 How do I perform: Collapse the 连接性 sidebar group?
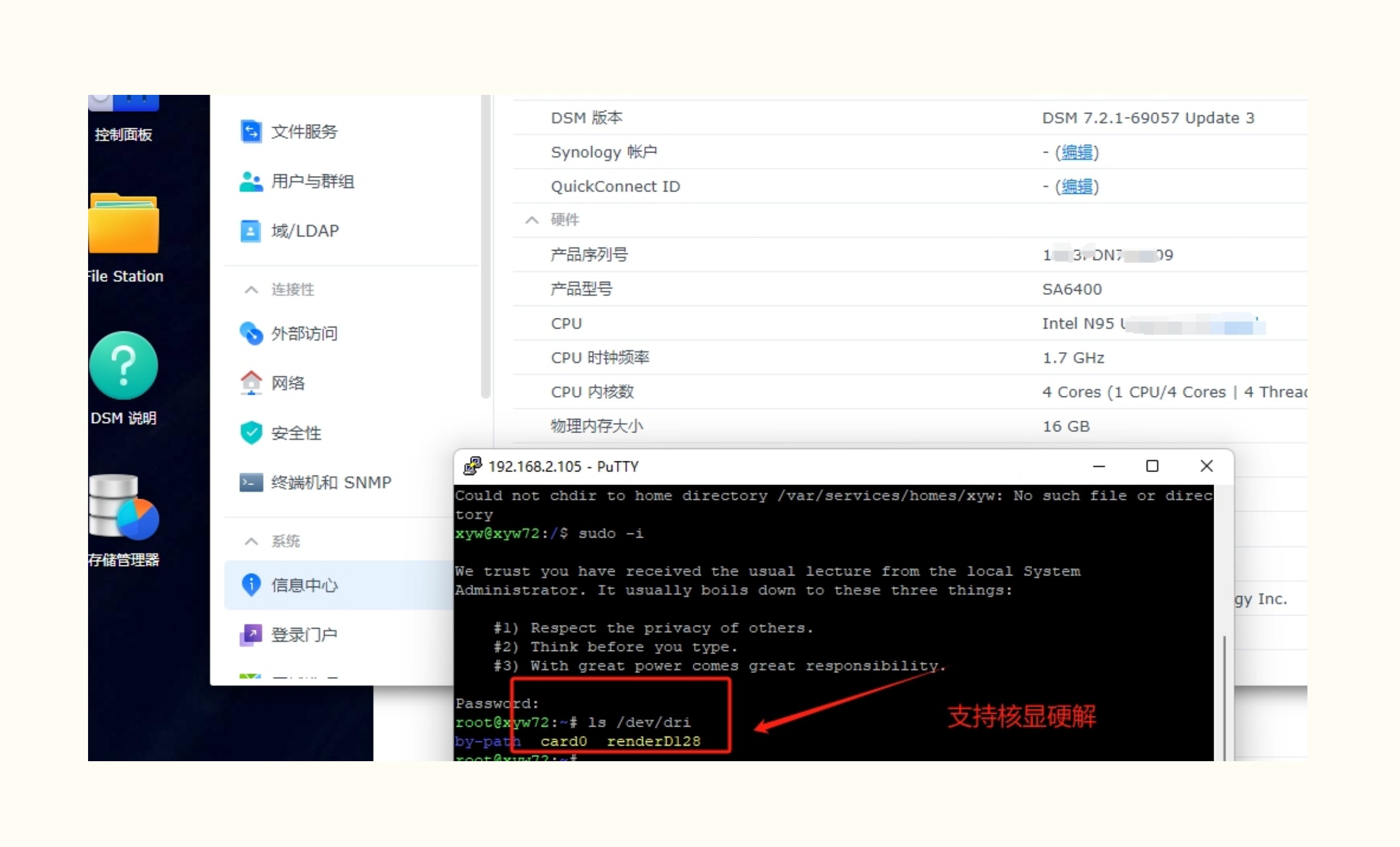(251, 290)
